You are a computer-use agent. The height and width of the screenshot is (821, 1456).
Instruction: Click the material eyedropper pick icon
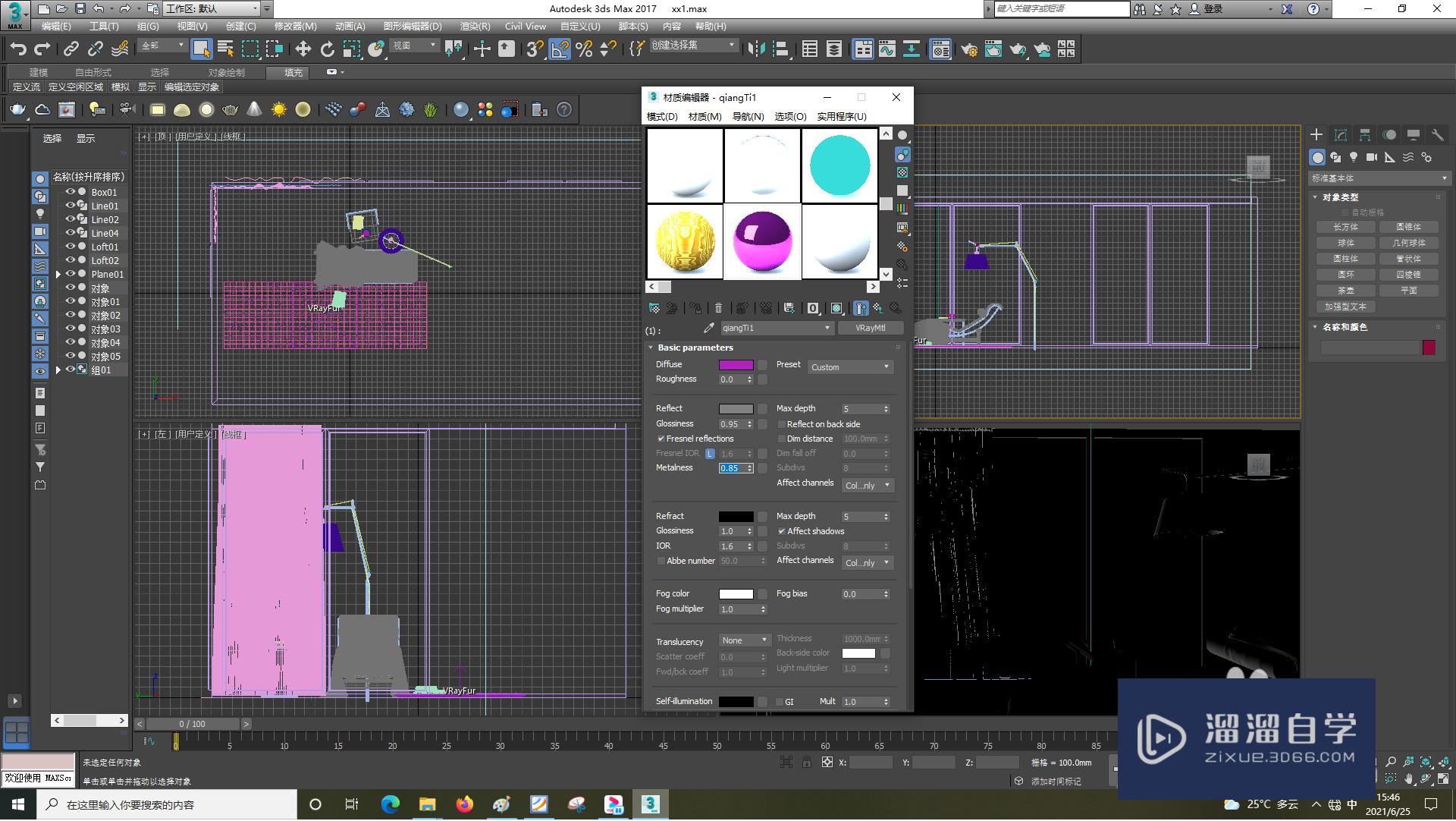coord(709,329)
